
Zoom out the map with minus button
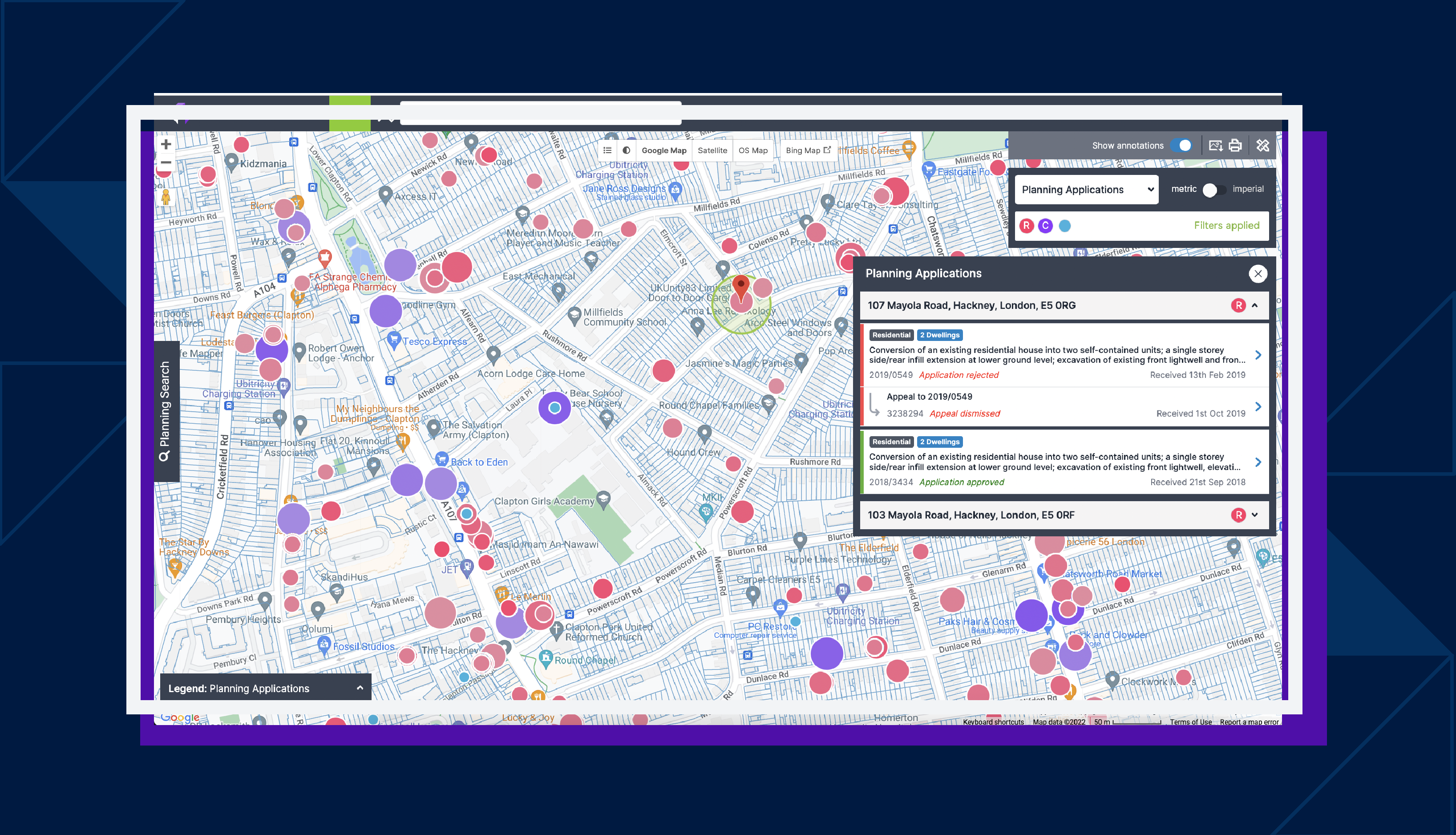tap(166, 162)
